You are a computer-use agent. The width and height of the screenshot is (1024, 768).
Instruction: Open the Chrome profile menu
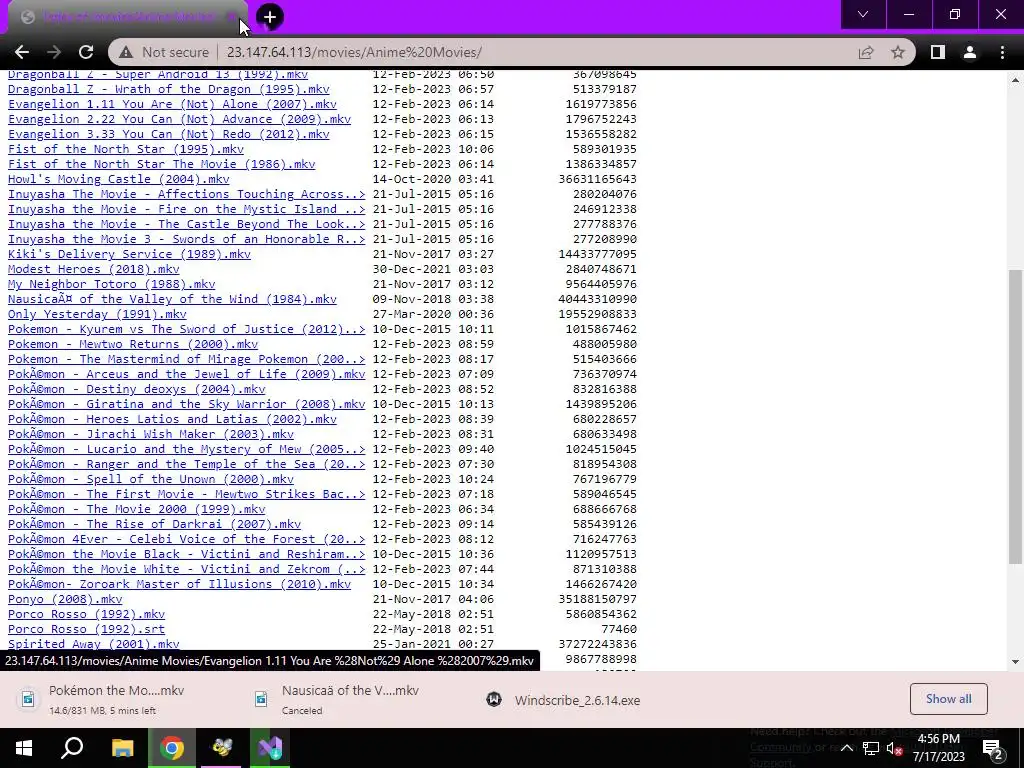970,52
